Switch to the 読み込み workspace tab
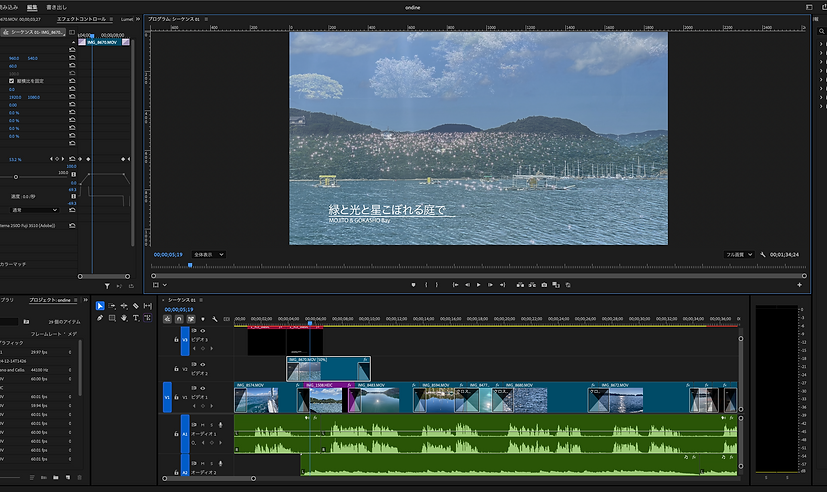 [8, 7]
